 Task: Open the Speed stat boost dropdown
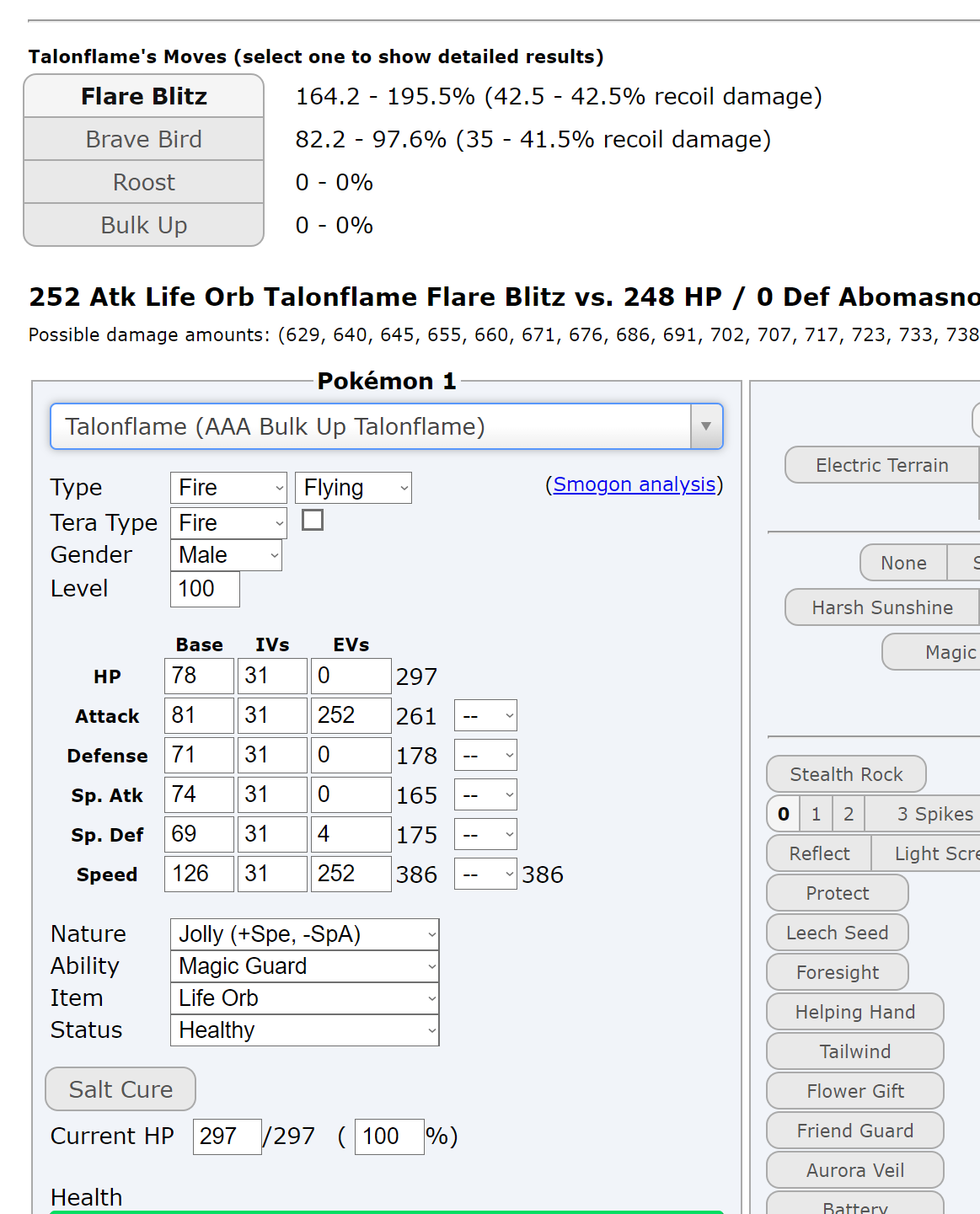click(485, 874)
